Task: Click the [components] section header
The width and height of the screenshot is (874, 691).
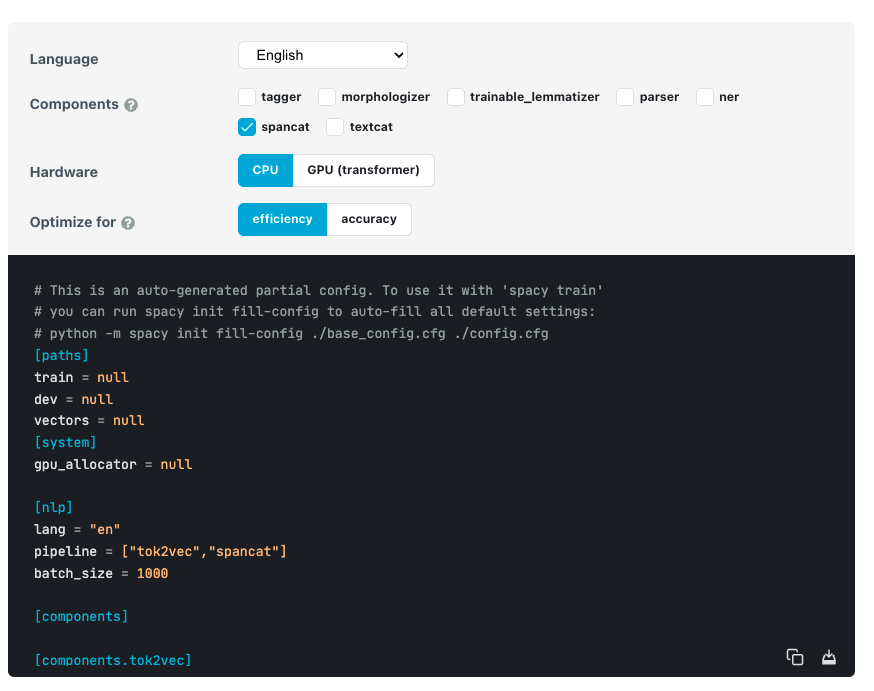Action: click(81, 617)
